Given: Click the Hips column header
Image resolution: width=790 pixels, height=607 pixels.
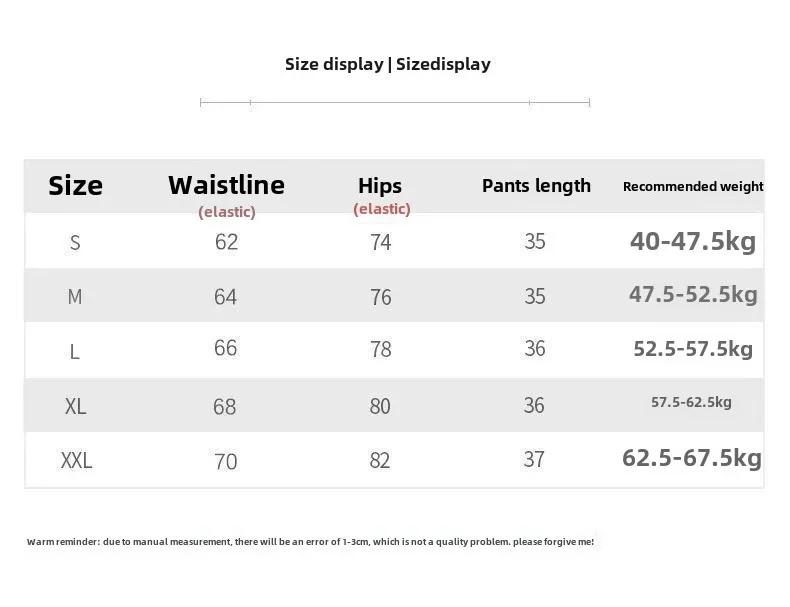Looking at the screenshot, I should pos(380,186).
